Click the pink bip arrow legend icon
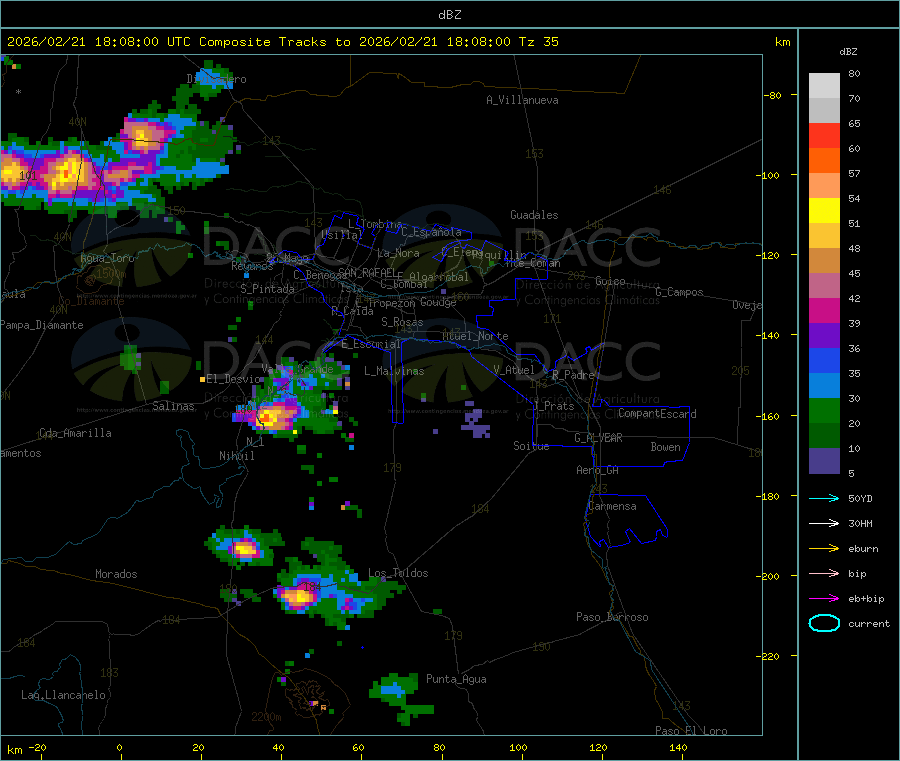 (824, 573)
